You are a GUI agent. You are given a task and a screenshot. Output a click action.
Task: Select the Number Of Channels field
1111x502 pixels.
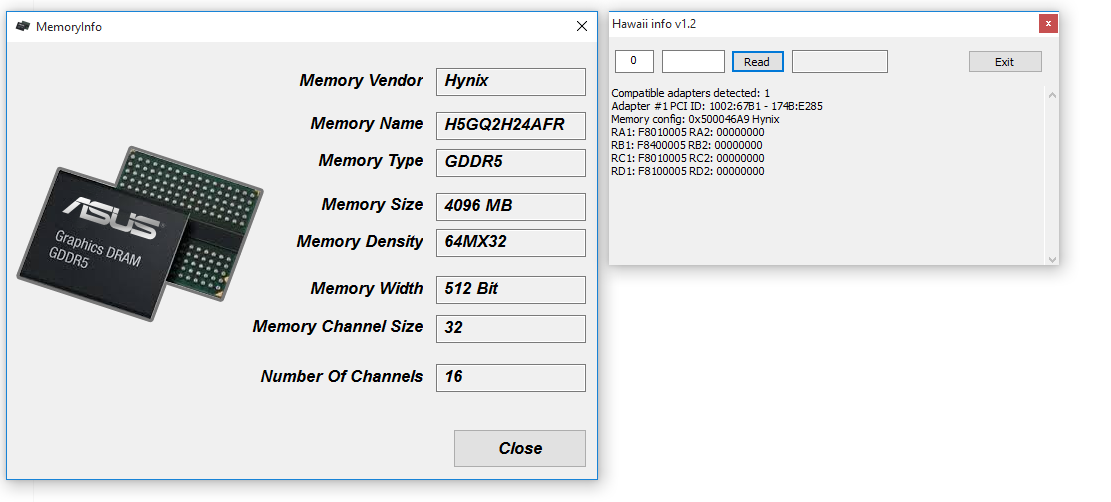[x=510, y=378]
